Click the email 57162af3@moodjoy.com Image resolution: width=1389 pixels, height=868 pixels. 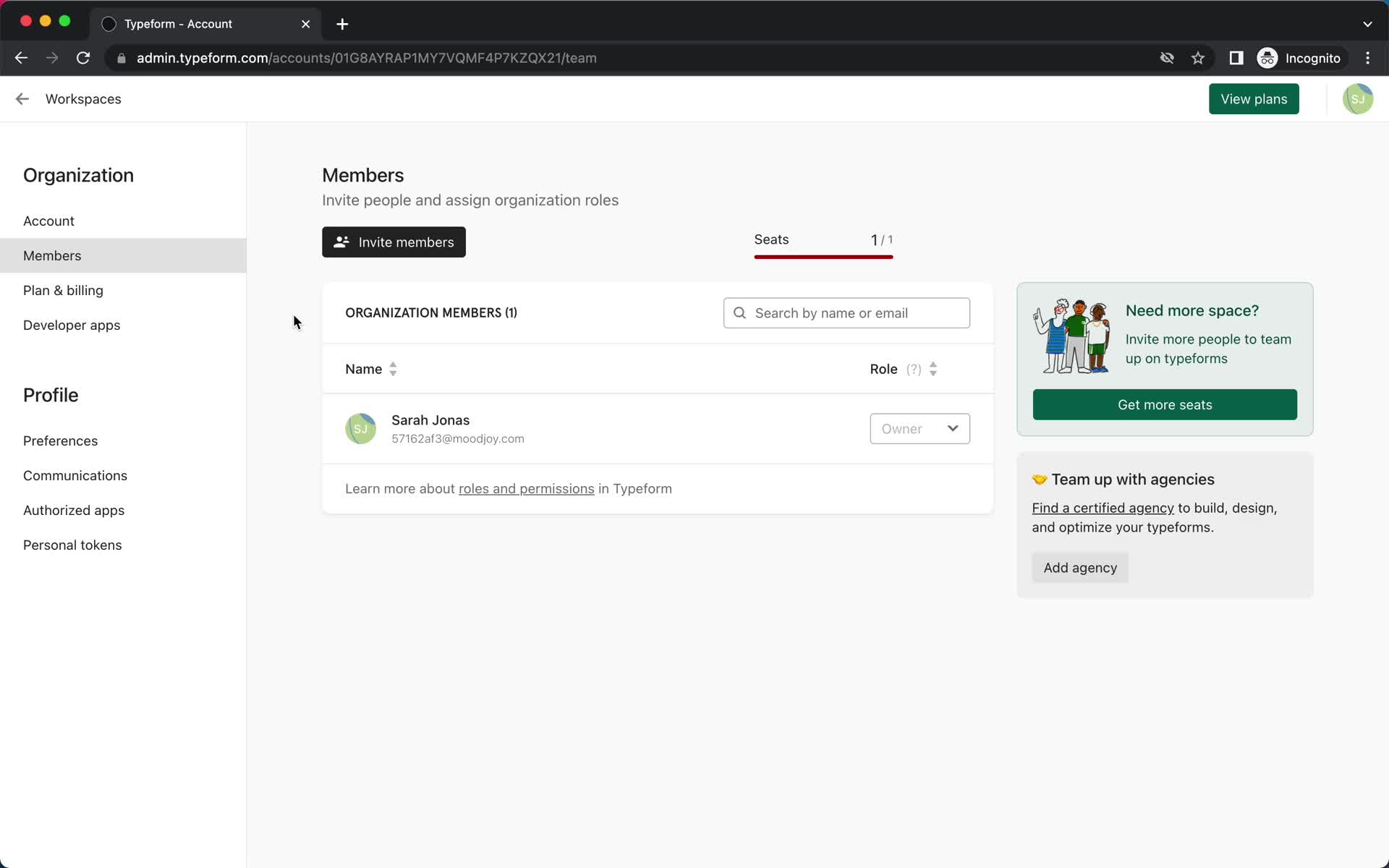click(458, 439)
